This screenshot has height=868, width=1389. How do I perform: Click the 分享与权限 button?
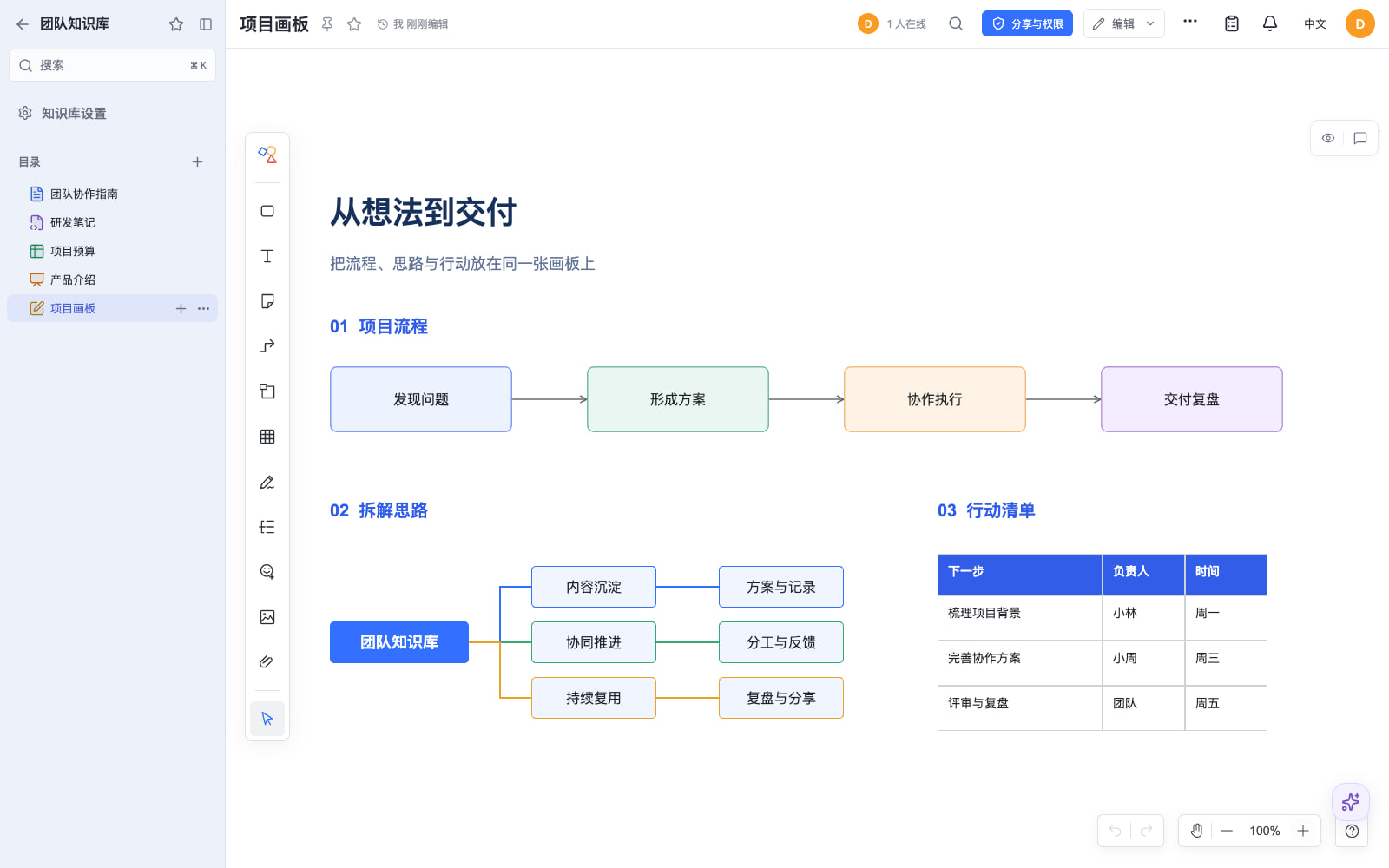(1027, 24)
